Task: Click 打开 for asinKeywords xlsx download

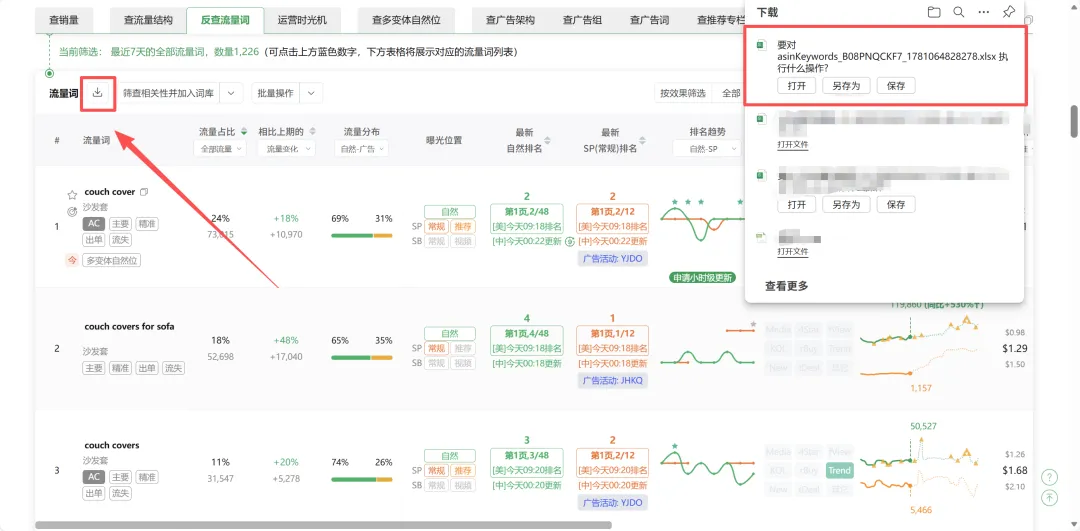Action: point(796,85)
